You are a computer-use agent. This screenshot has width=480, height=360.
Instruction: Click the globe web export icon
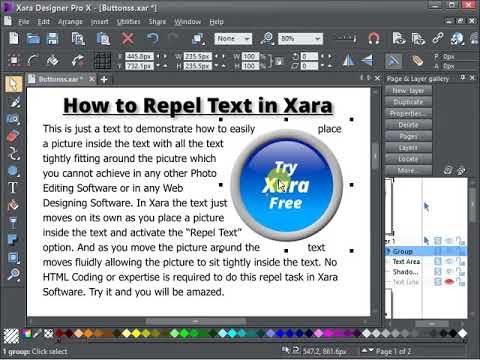pos(457,39)
